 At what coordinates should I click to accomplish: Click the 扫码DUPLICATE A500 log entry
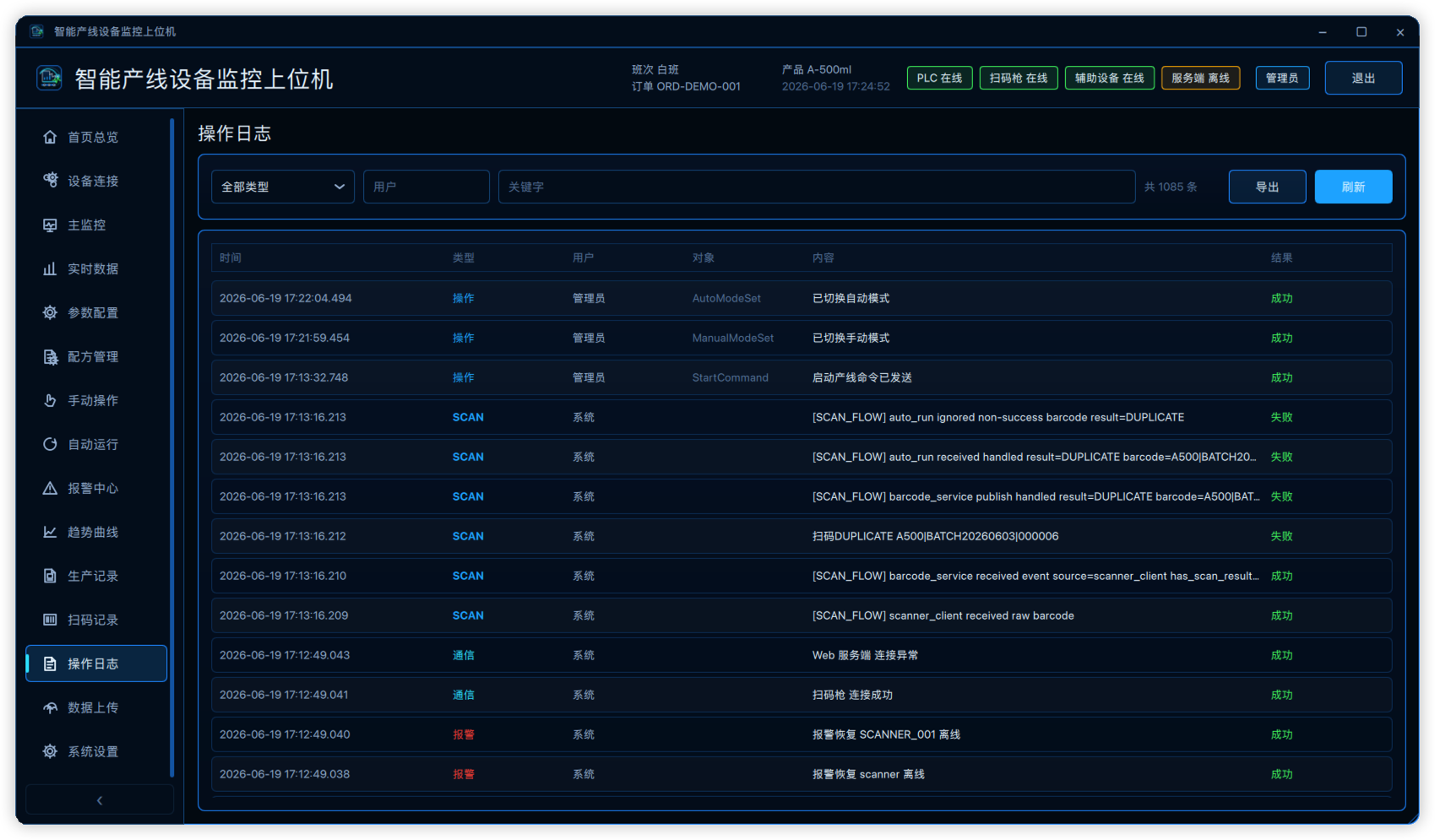pos(802,536)
